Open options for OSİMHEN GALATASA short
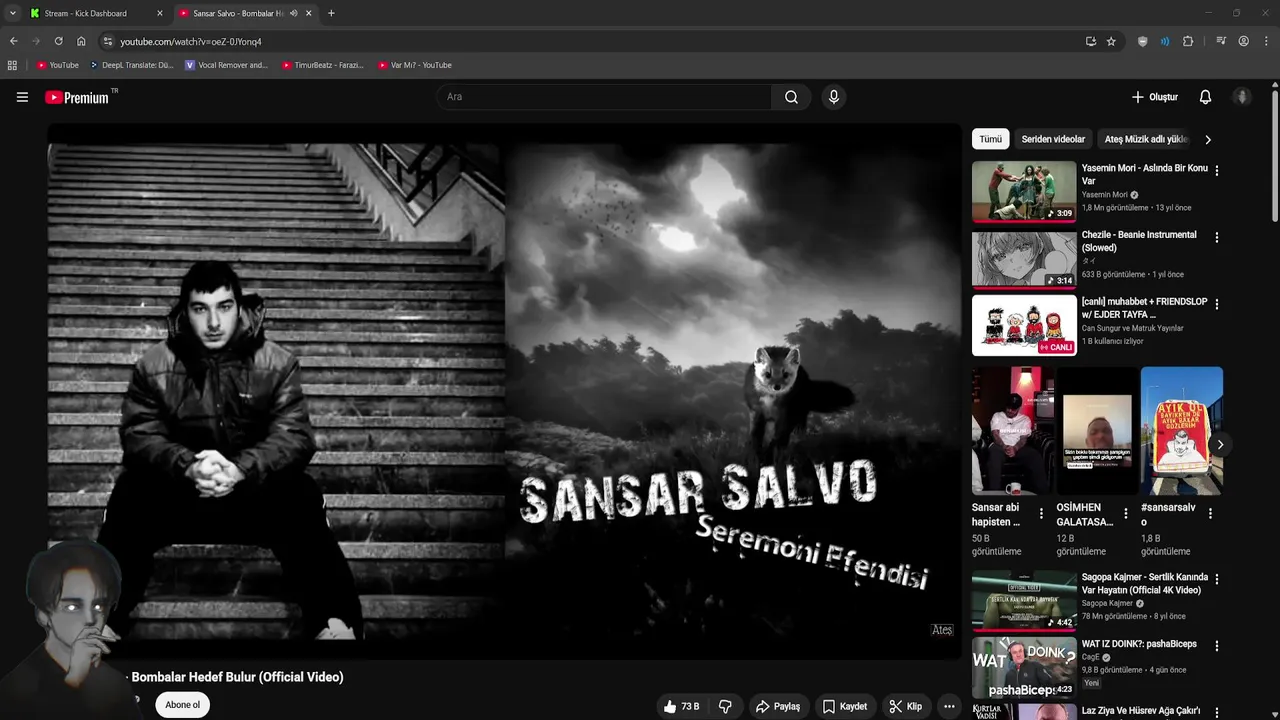 tap(1126, 513)
